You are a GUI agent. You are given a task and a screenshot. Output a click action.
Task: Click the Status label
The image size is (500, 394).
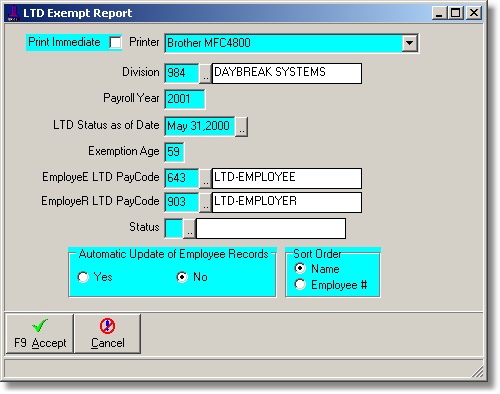point(144,227)
